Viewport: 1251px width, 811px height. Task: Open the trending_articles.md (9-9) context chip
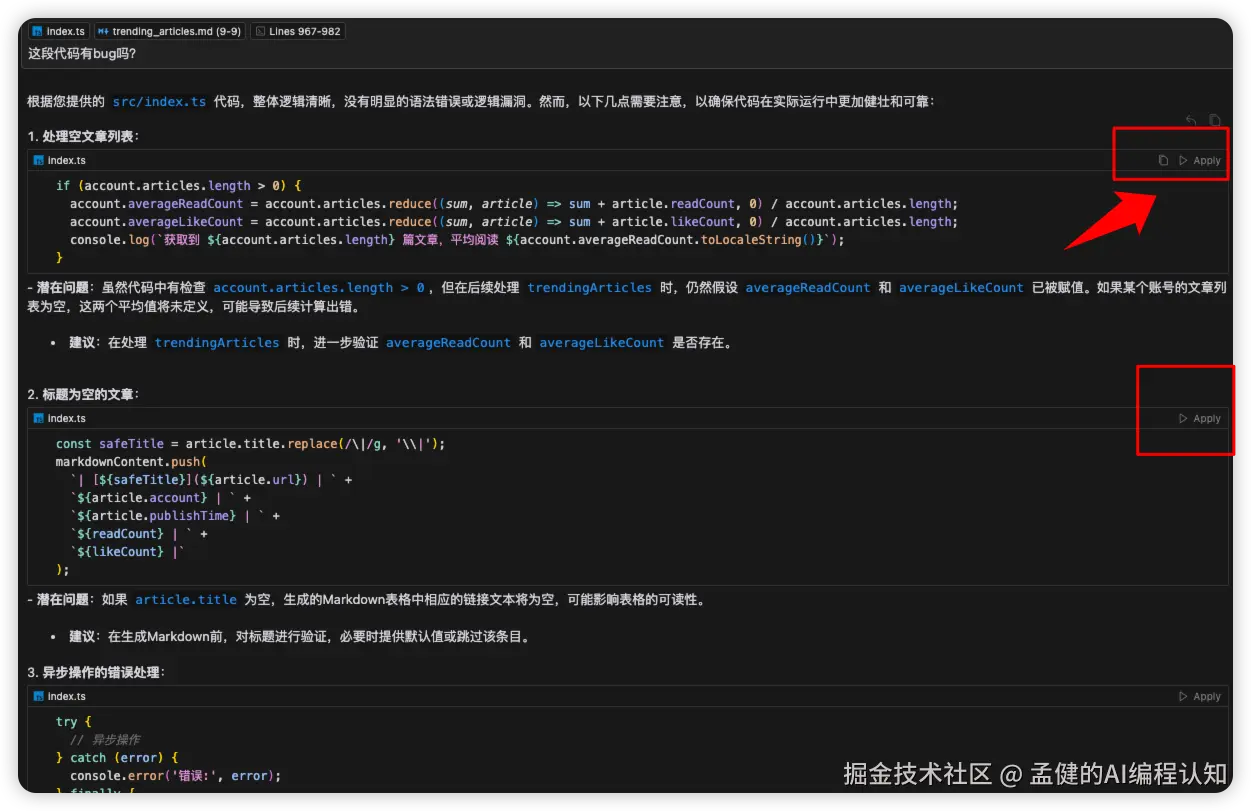[169, 31]
